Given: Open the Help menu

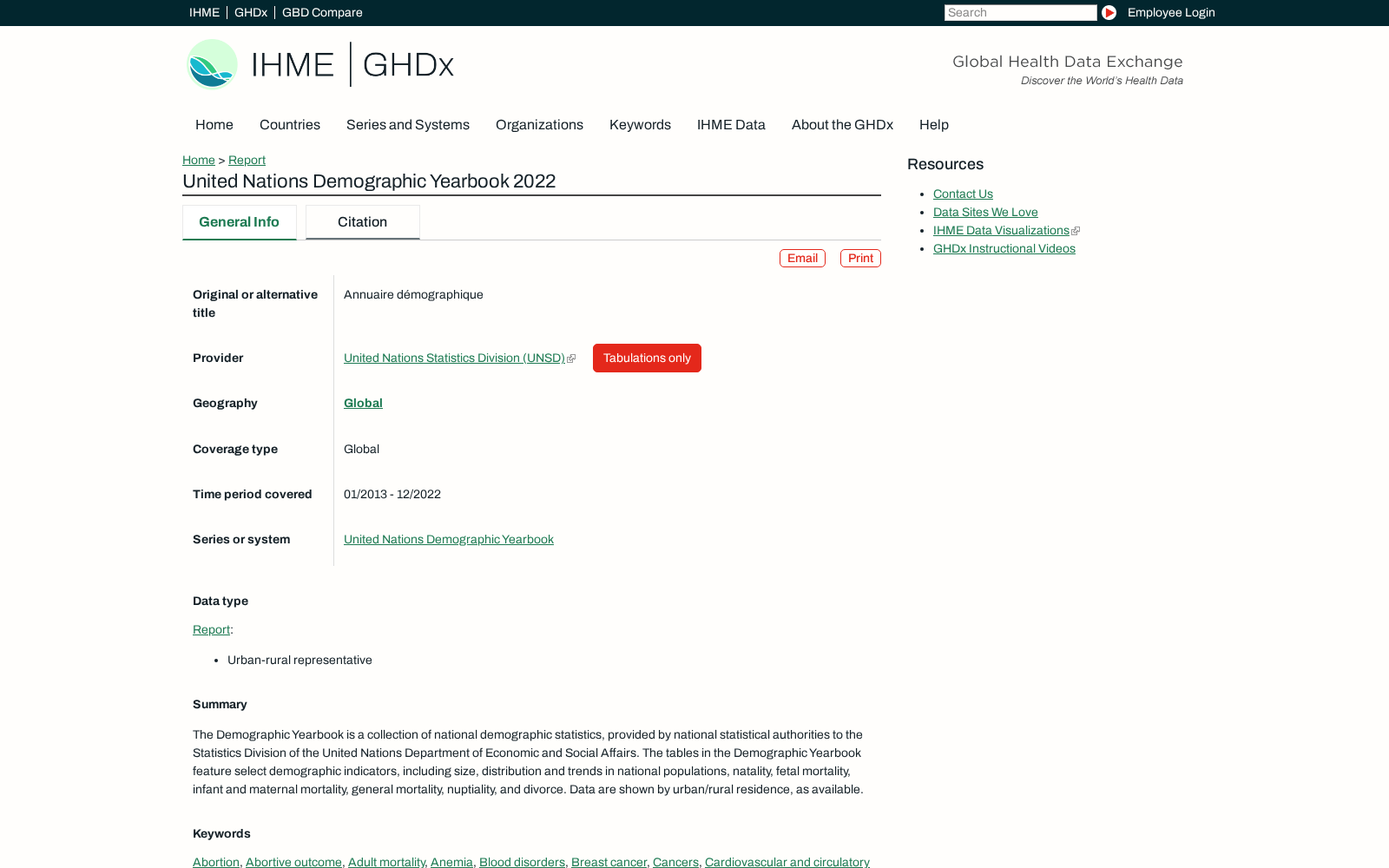Looking at the screenshot, I should coord(934,125).
